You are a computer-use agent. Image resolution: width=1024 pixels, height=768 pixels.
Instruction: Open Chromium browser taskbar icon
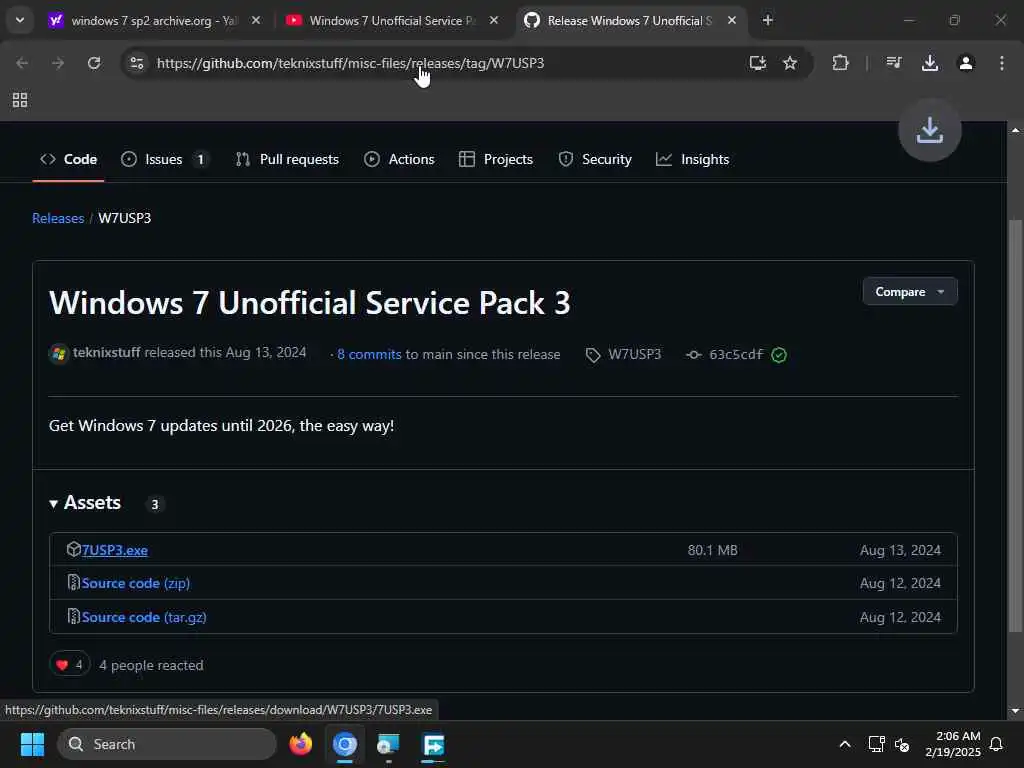pos(345,744)
